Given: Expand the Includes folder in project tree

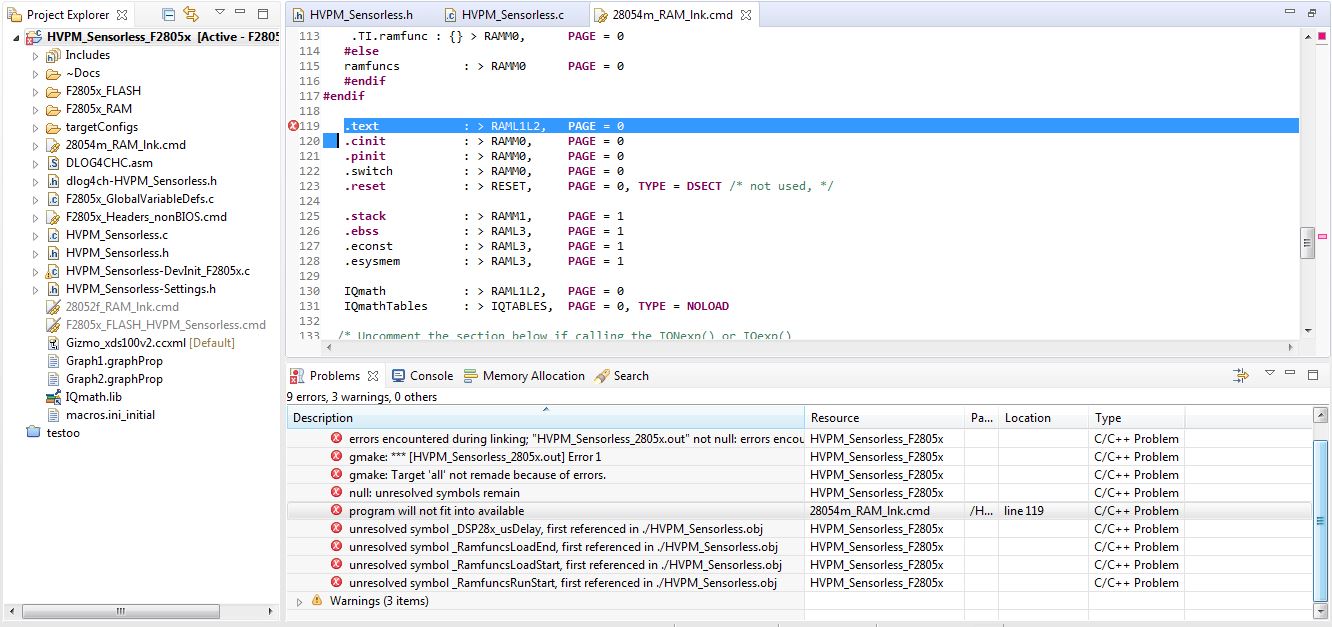Looking at the screenshot, I should (36, 56).
